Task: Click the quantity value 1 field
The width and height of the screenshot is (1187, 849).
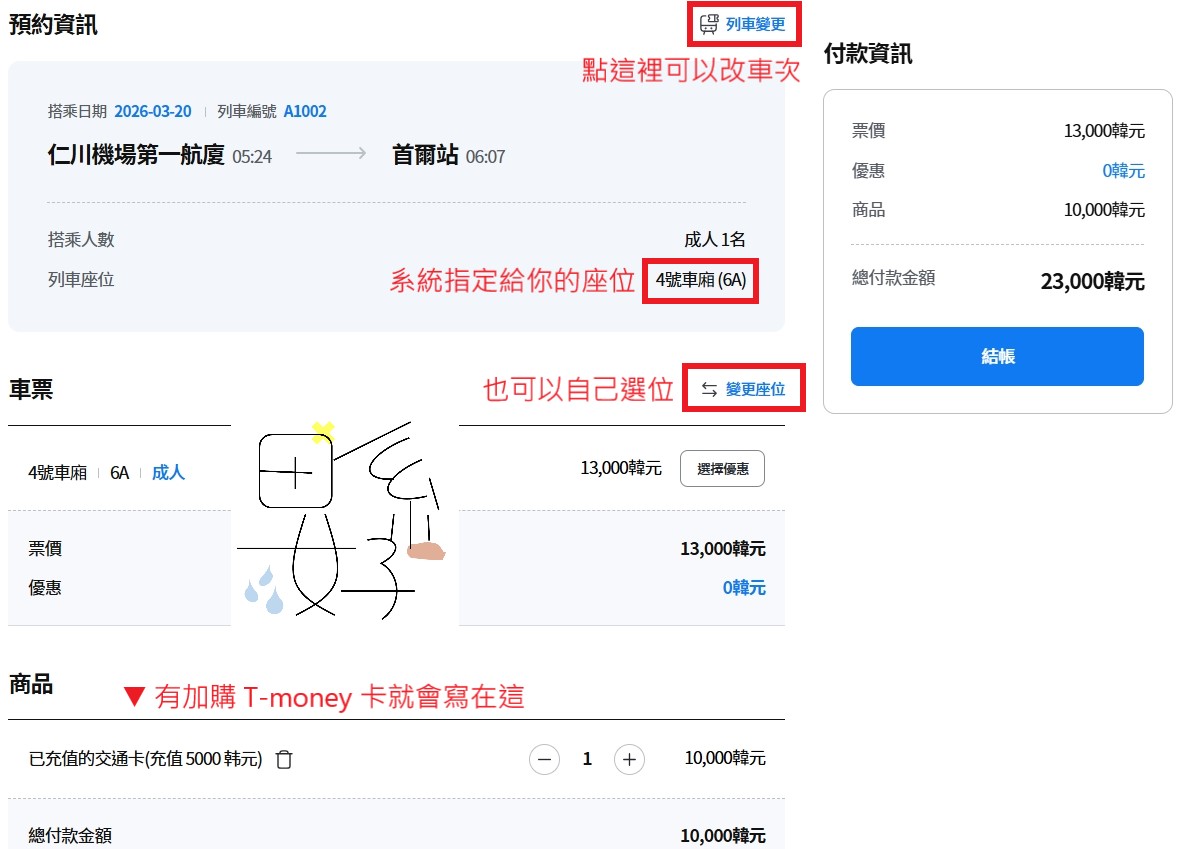Action: (587, 760)
